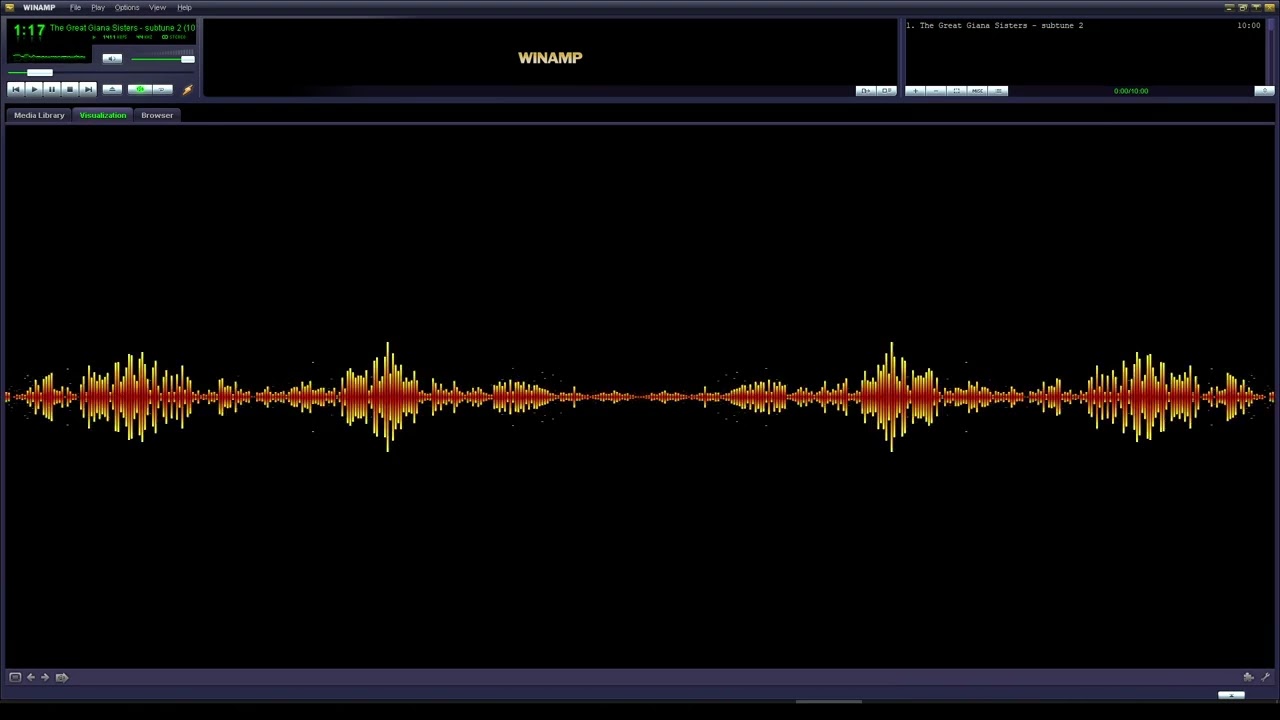Click the button at playlist bottom right
Screen dimensions: 1280x720
[x=1264, y=91]
